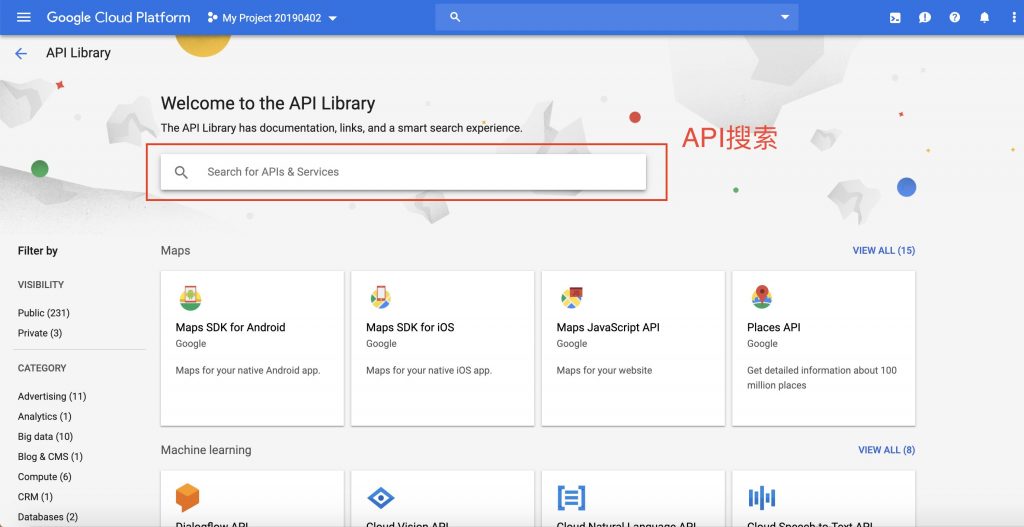Click the magnifier in top search bar
The image size is (1024, 527).
coord(455,17)
